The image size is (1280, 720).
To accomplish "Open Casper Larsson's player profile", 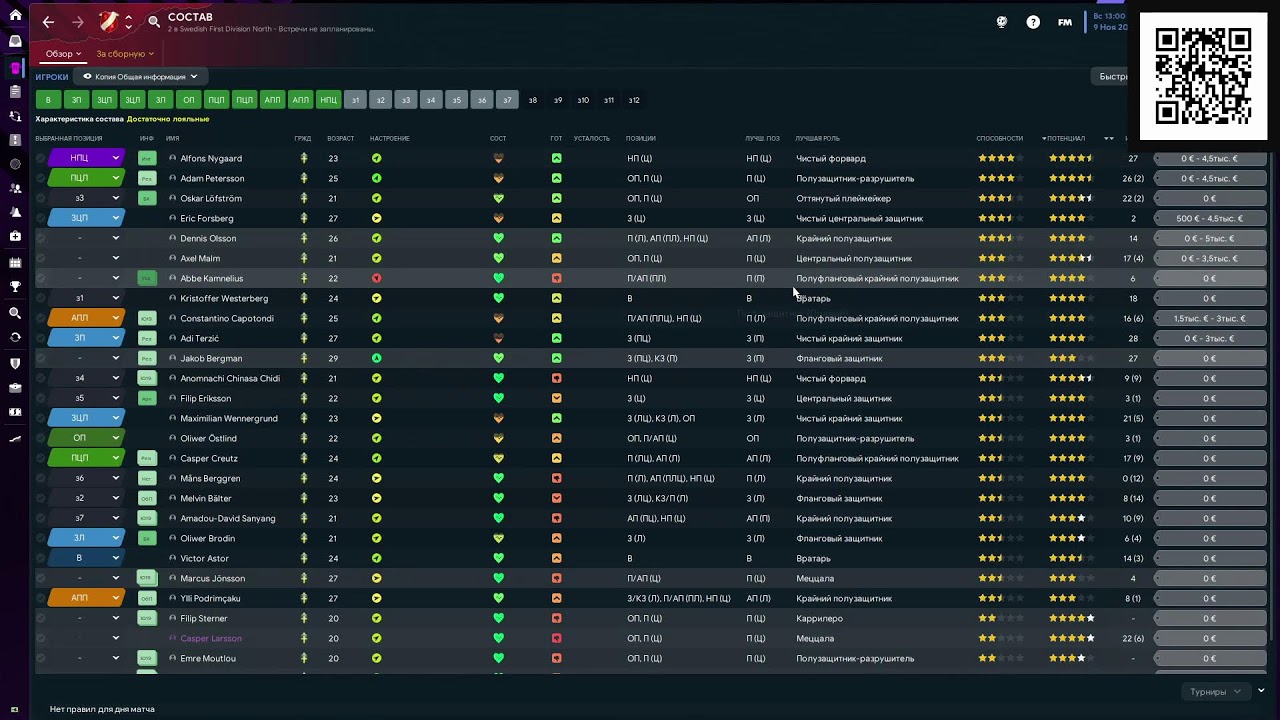I will click(211, 638).
